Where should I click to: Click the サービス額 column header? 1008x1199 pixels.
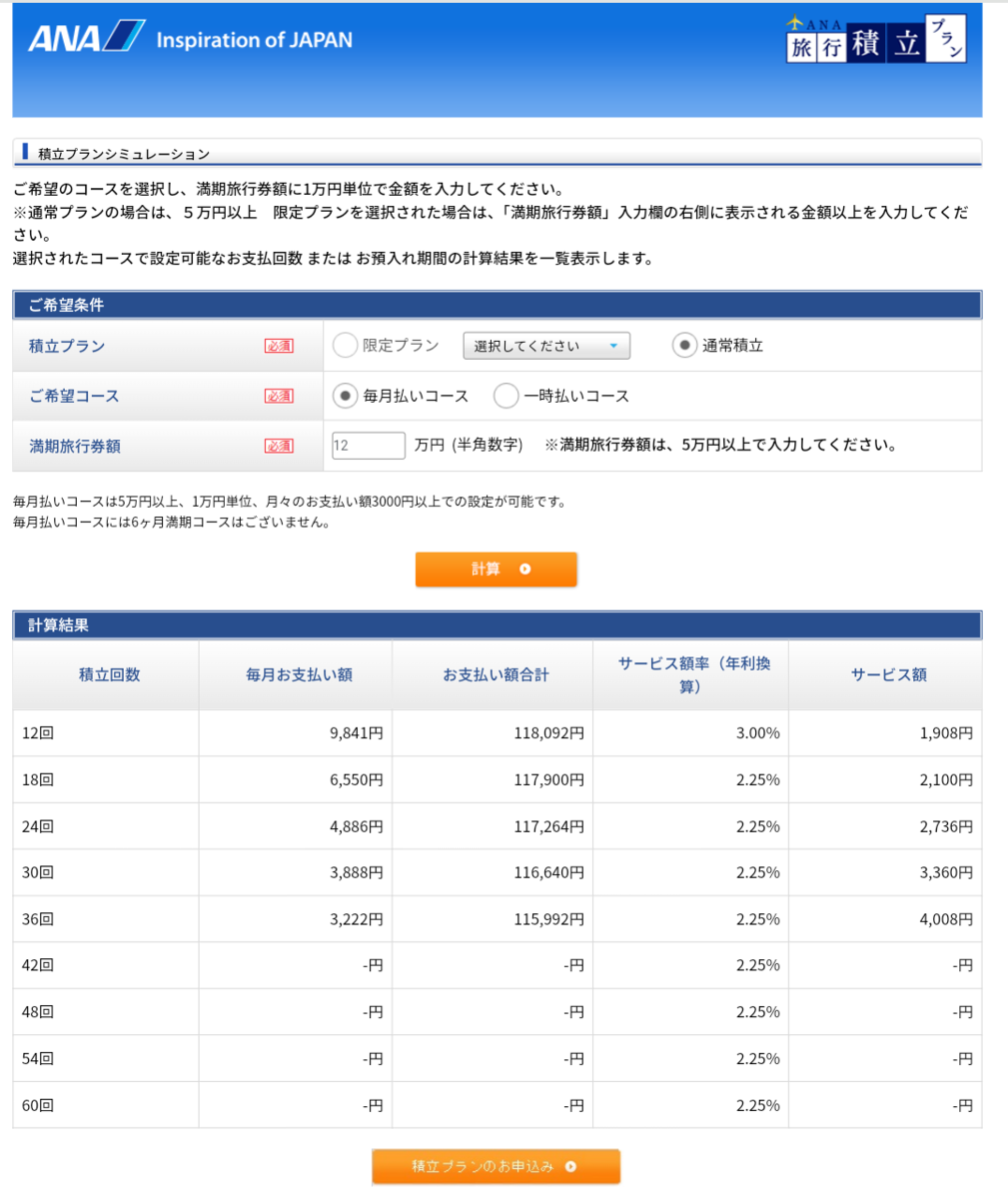click(887, 675)
